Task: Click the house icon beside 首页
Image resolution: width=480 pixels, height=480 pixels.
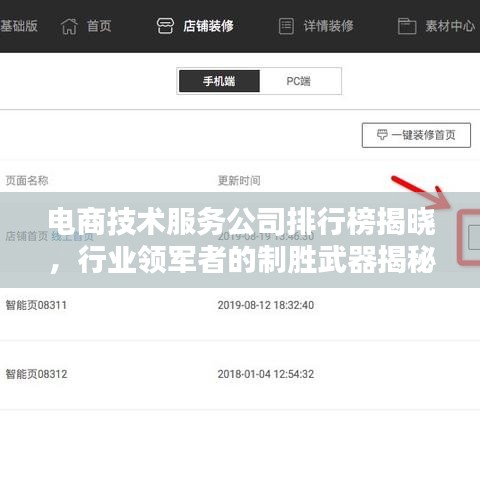Action: coord(69,26)
